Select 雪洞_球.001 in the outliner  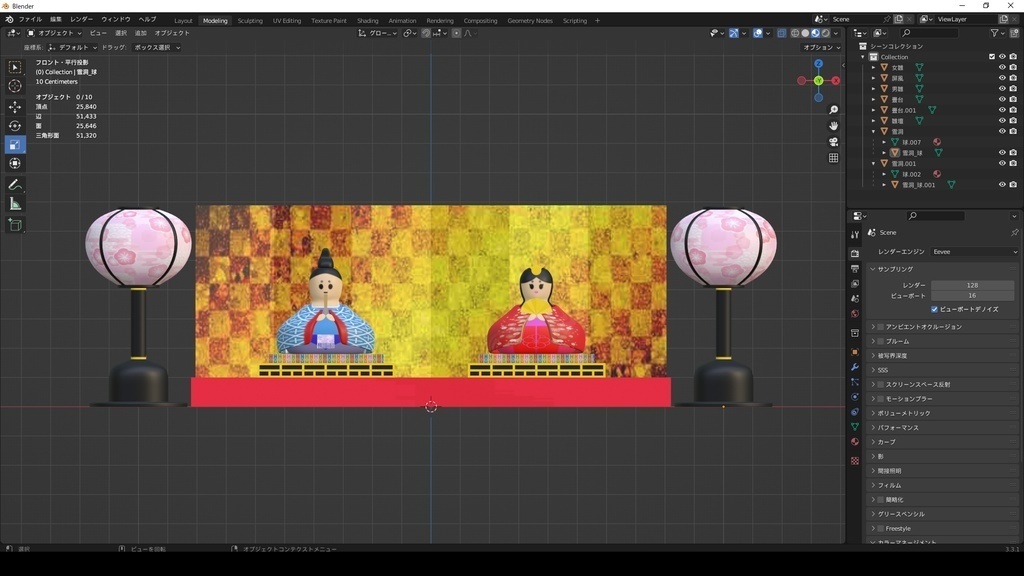[920, 184]
